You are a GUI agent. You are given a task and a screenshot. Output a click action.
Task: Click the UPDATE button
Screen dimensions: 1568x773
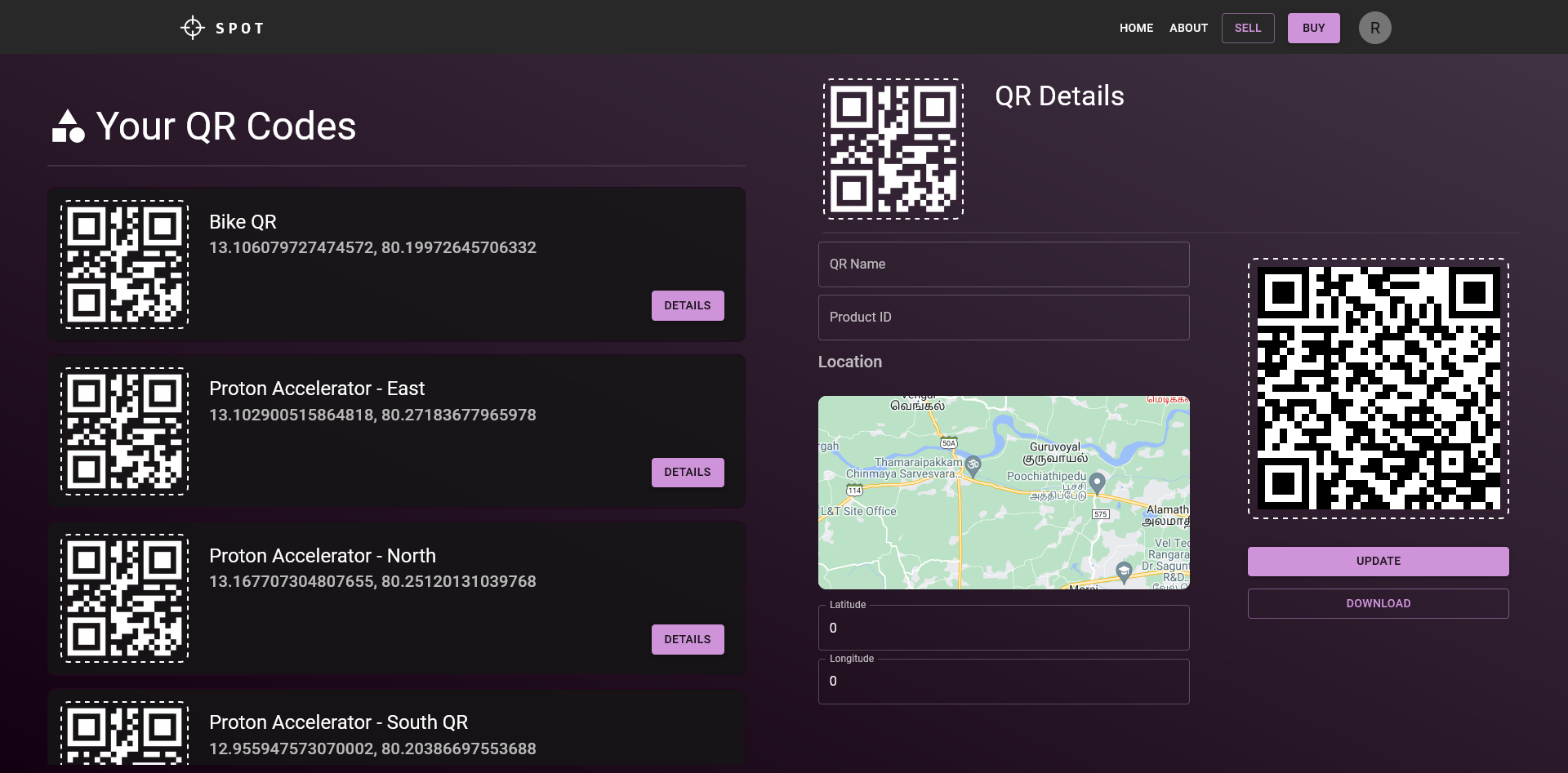pos(1379,561)
